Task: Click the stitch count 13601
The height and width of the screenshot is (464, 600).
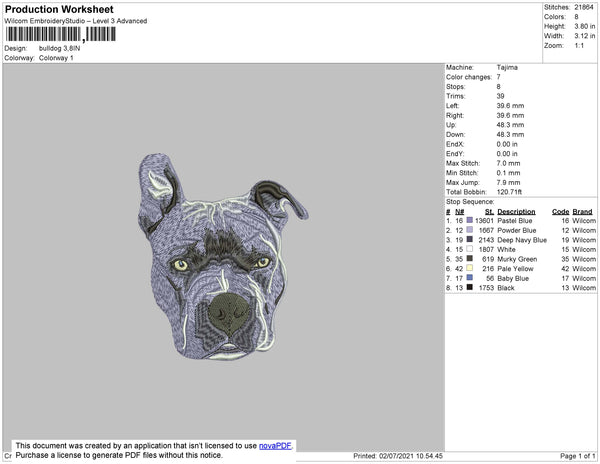Action: 484,221
